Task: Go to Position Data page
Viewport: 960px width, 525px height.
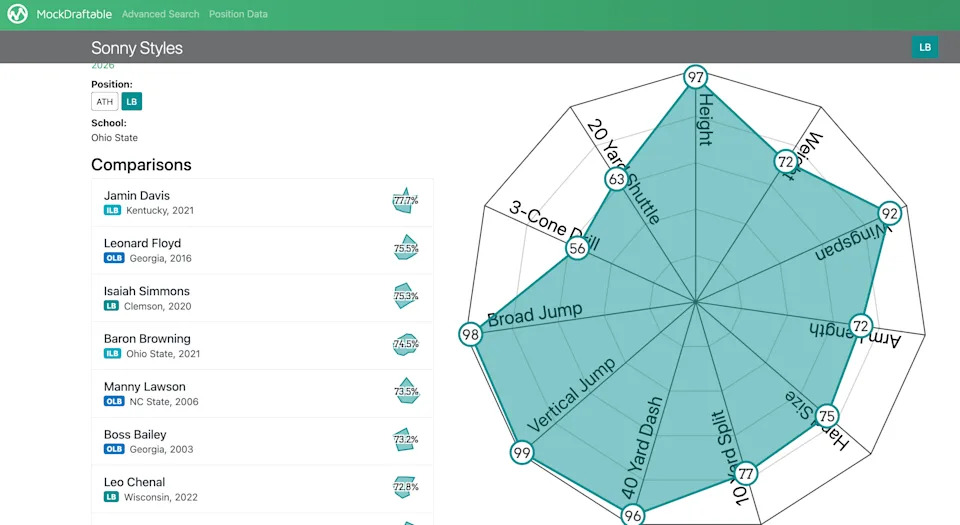Action: coord(238,15)
